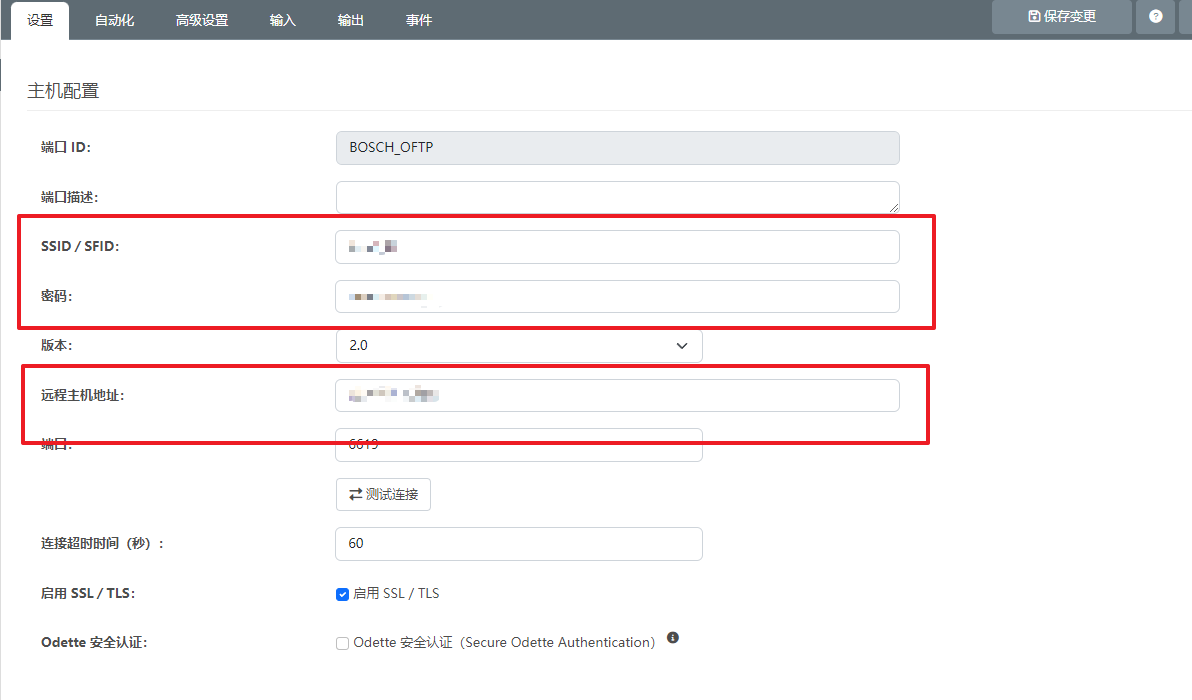The image size is (1192, 700).
Task: Open the 高级设置 tab
Action: click(202, 20)
